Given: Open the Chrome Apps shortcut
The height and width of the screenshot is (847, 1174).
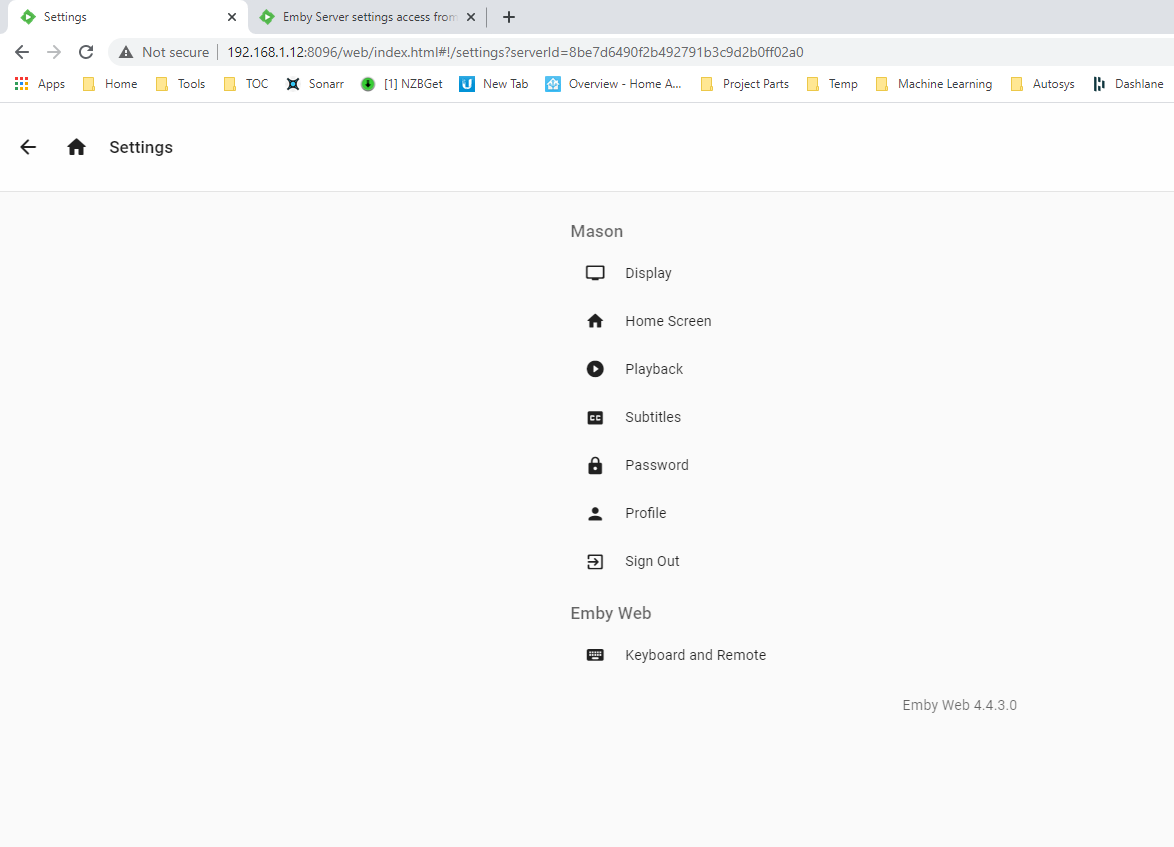Looking at the screenshot, I should 40,84.
